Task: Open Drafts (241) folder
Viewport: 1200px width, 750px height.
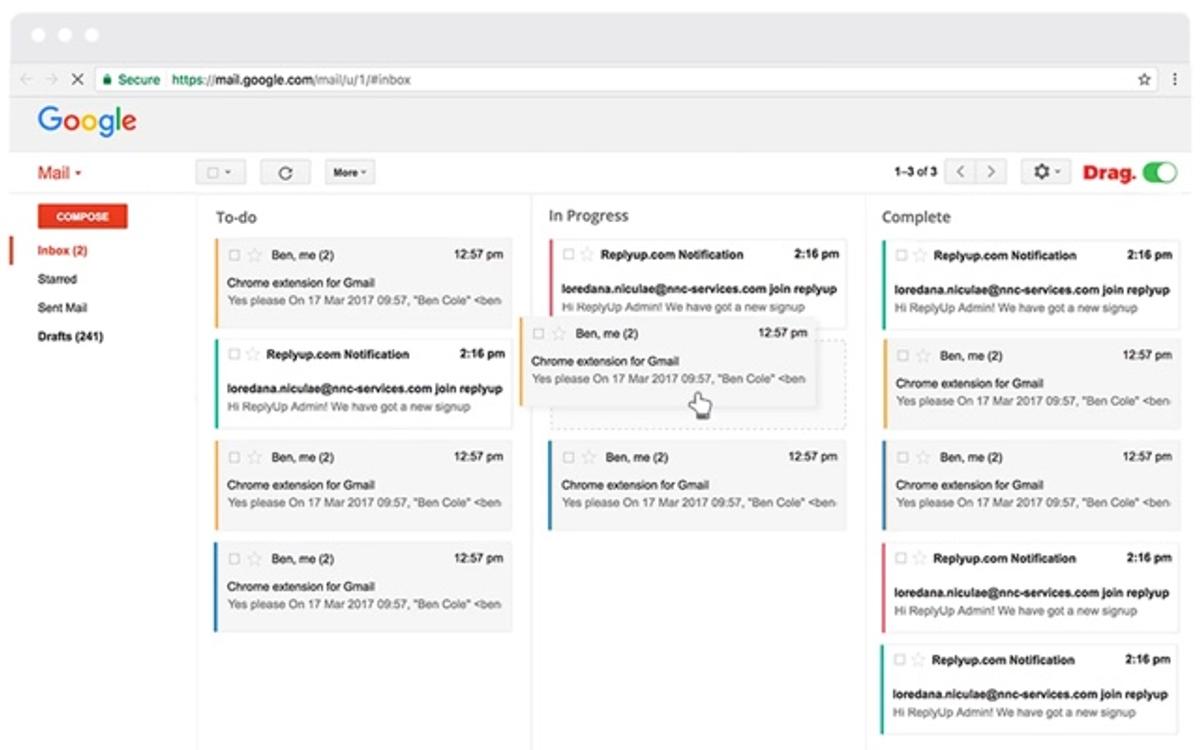Action: point(70,336)
